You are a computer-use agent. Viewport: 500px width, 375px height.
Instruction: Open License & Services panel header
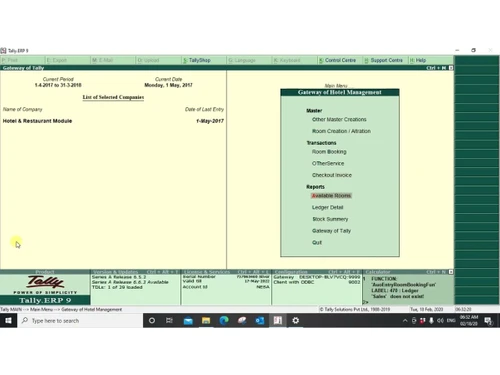coord(226,272)
